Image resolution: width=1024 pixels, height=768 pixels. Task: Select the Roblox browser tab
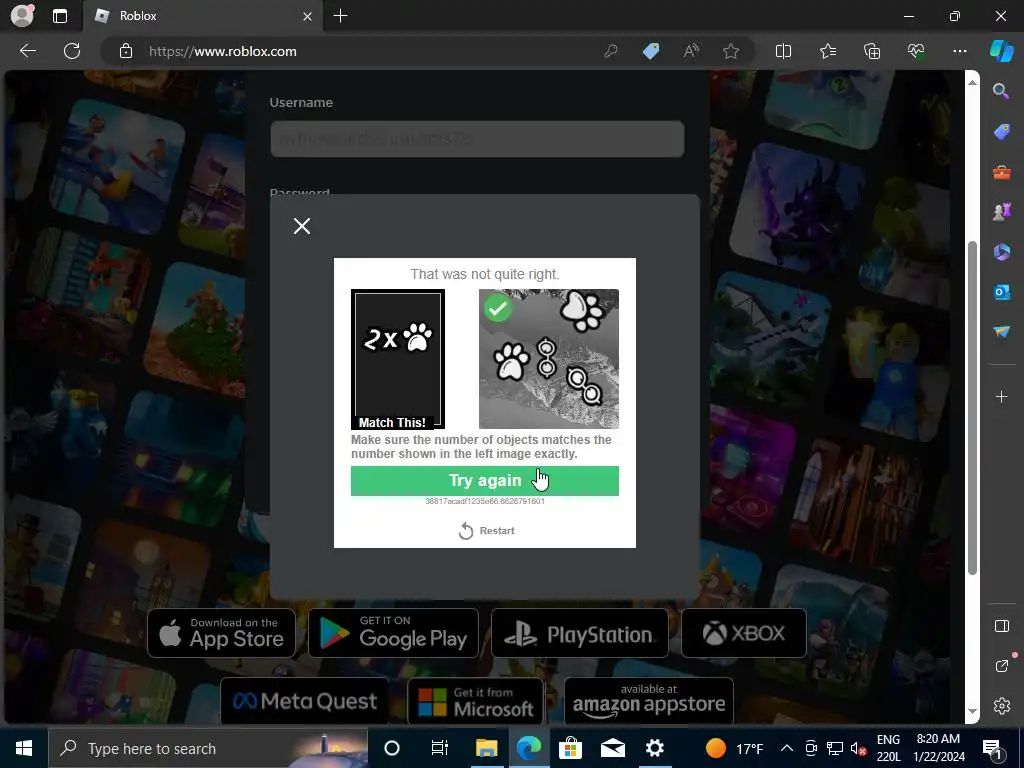pyautogui.click(x=202, y=16)
